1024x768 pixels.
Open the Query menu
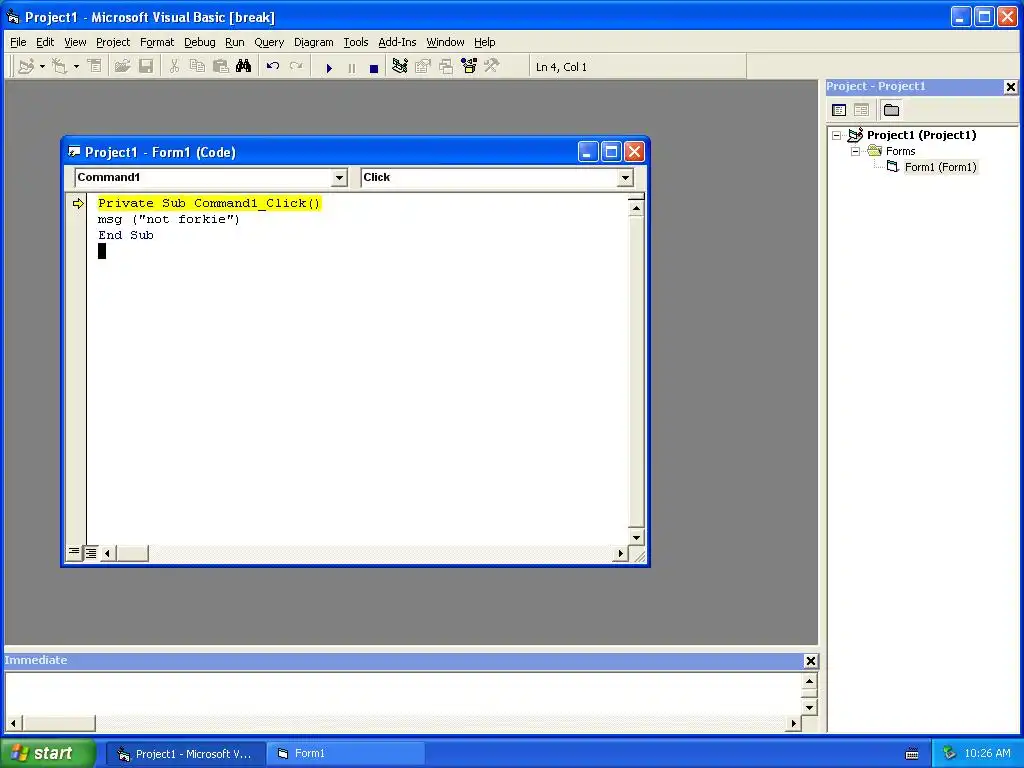pos(269,42)
